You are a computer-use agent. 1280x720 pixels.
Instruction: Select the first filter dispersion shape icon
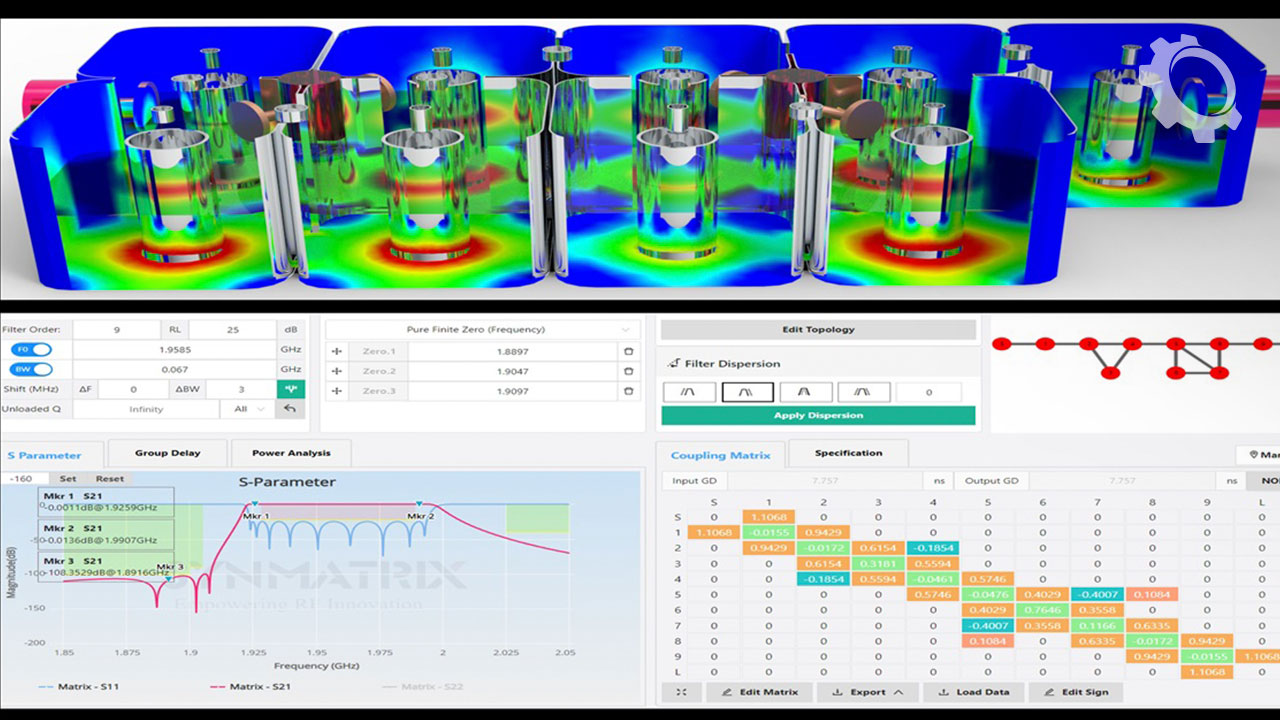[x=689, y=392]
